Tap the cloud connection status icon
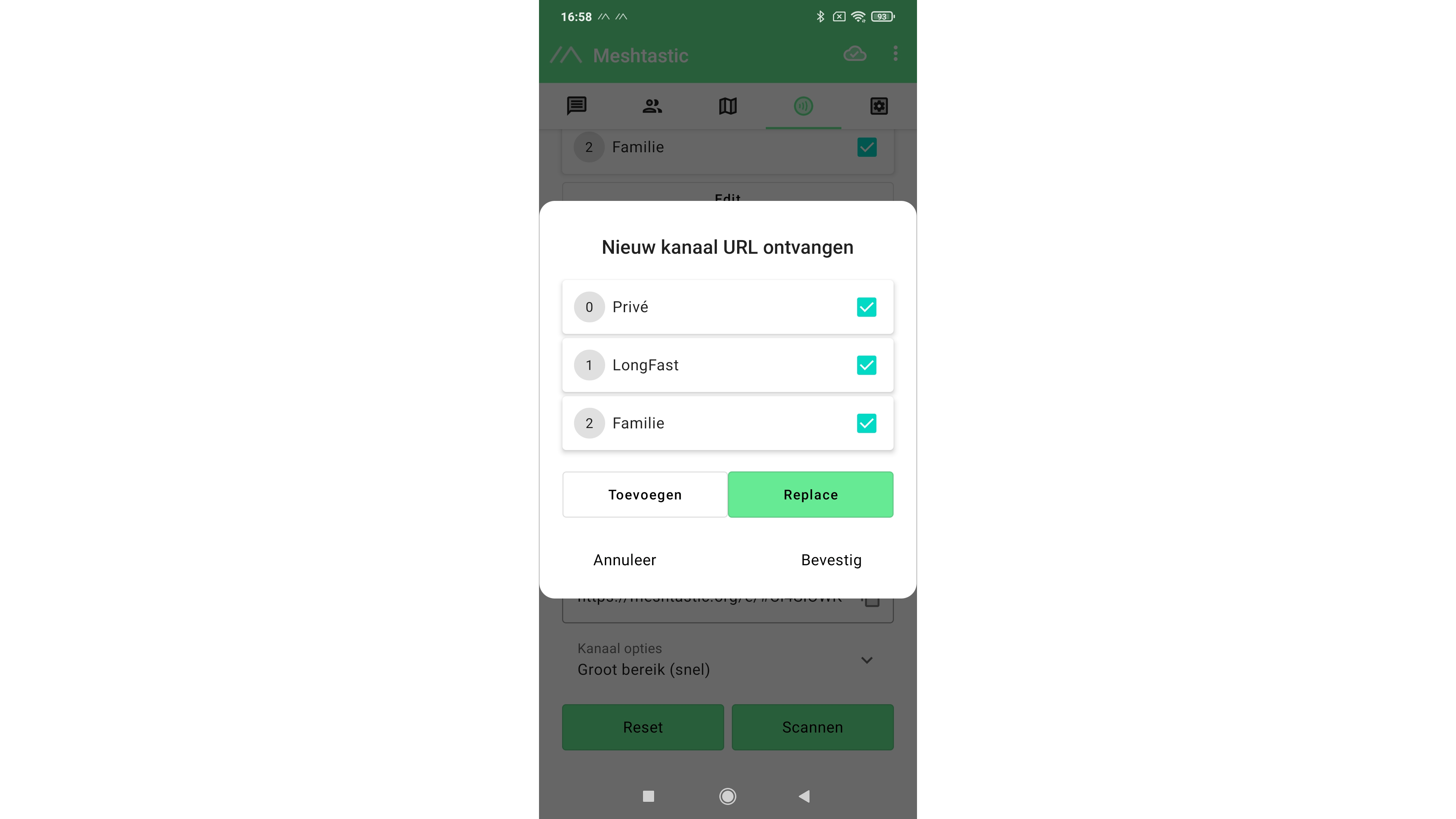The image size is (1456, 819). tap(855, 54)
